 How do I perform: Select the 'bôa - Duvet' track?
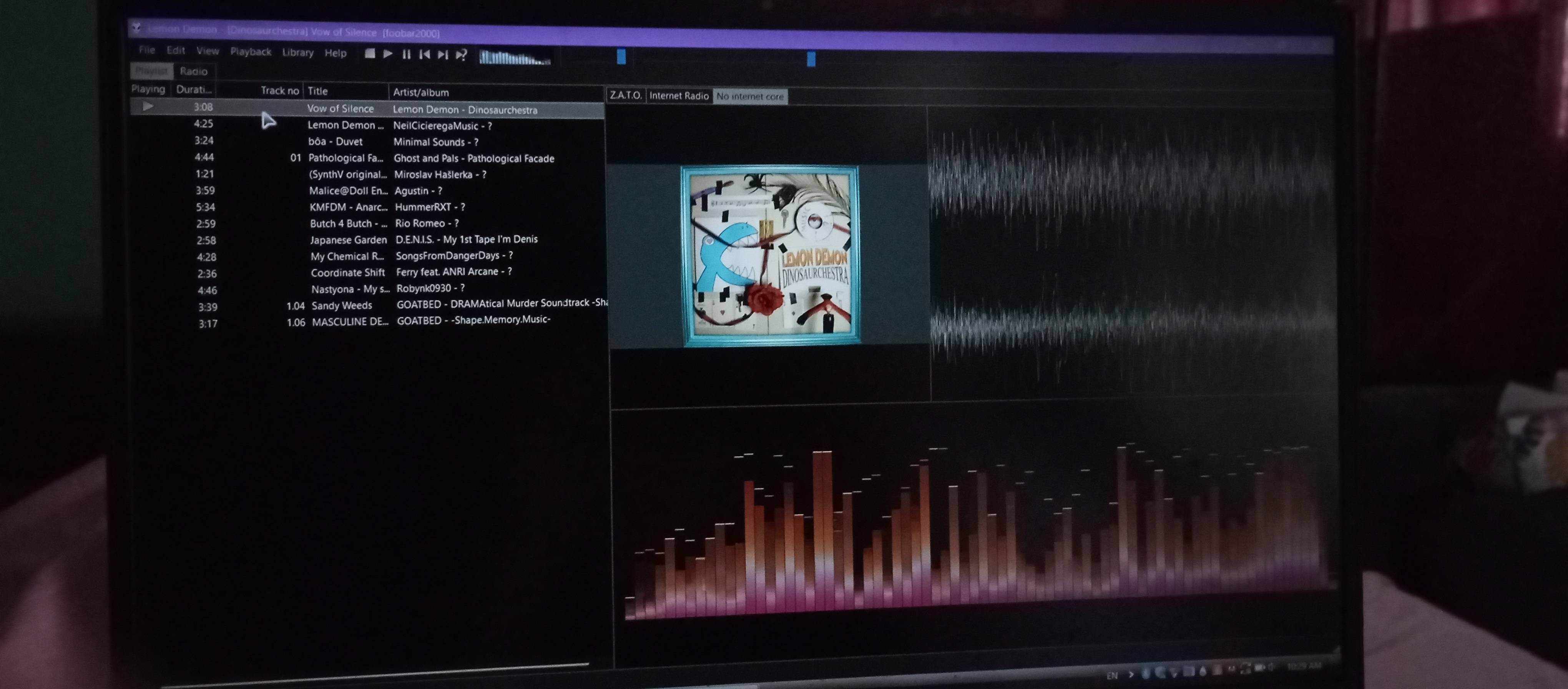(336, 141)
